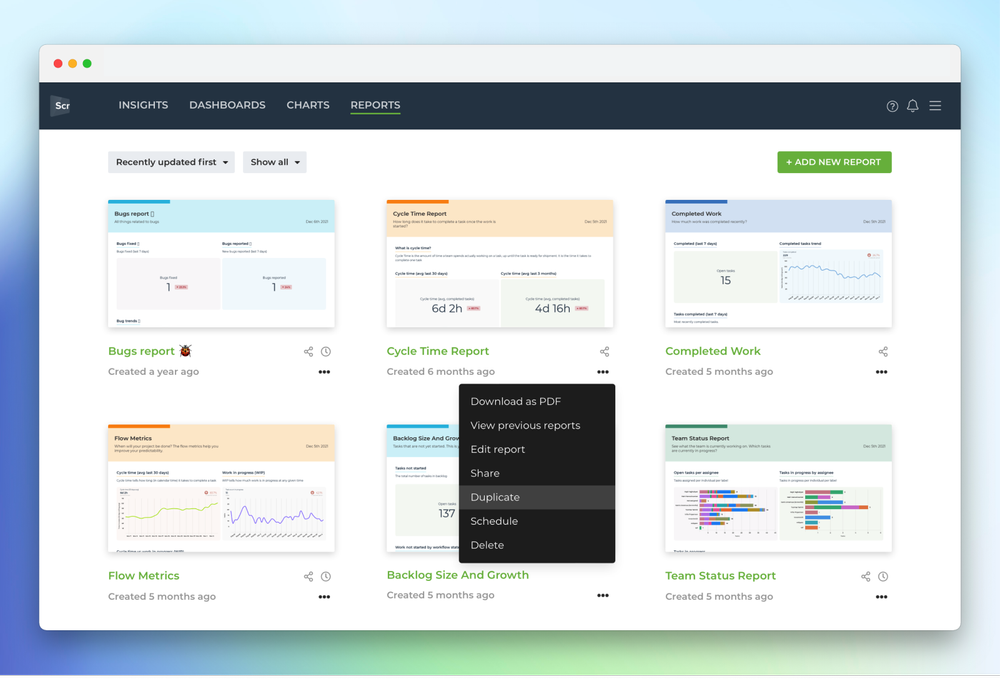The width and height of the screenshot is (1000, 684).
Task: Click the Flow Metrics preview thumbnail
Action: (x=221, y=488)
